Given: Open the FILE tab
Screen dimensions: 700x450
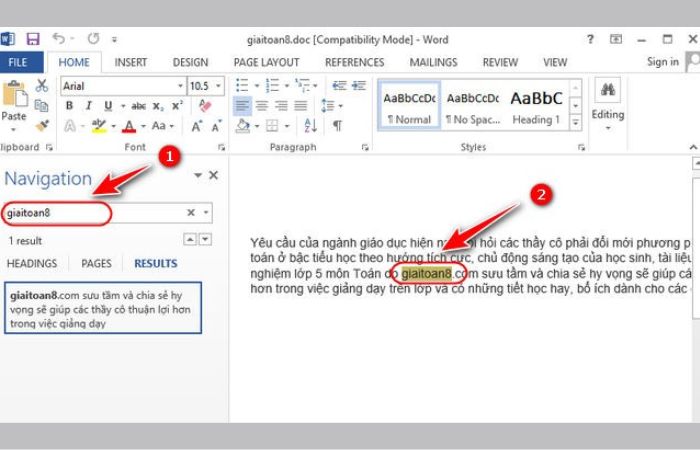Looking at the screenshot, I should click(x=18, y=62).
